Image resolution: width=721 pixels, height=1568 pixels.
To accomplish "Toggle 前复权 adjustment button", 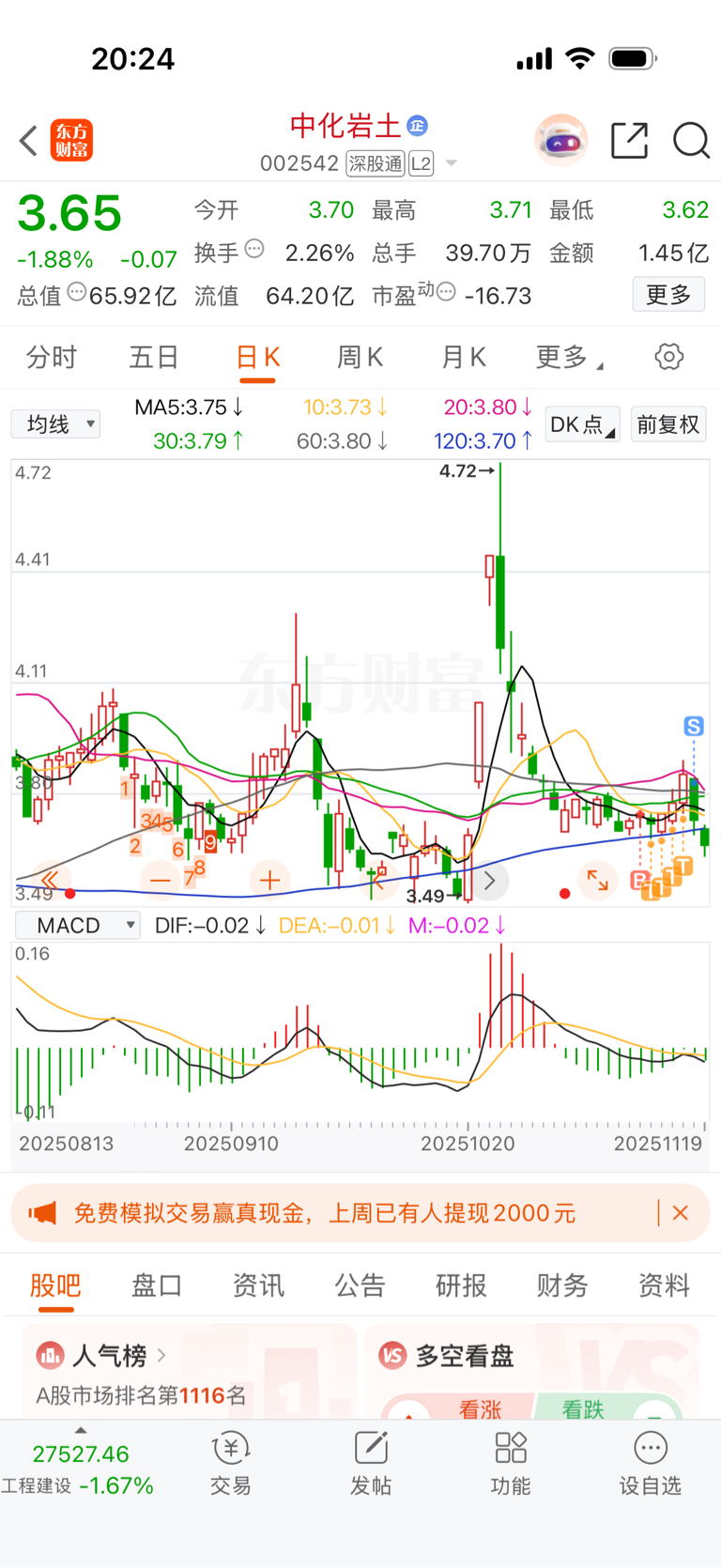I will pyautogui.click(x=668, y=424).
